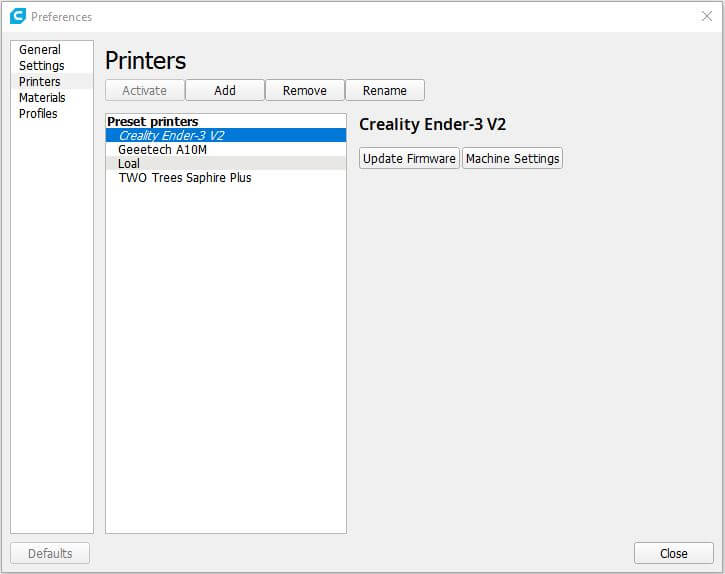Click the Cura logo in title bar
The width and height of the screenshot is (725, 574).
pyautogui.click(x=17, y=16)
